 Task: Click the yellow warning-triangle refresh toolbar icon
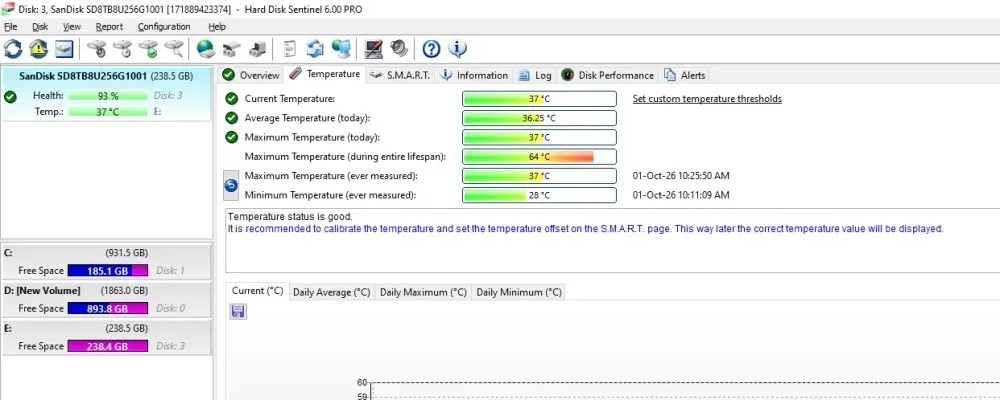[38, 48]
